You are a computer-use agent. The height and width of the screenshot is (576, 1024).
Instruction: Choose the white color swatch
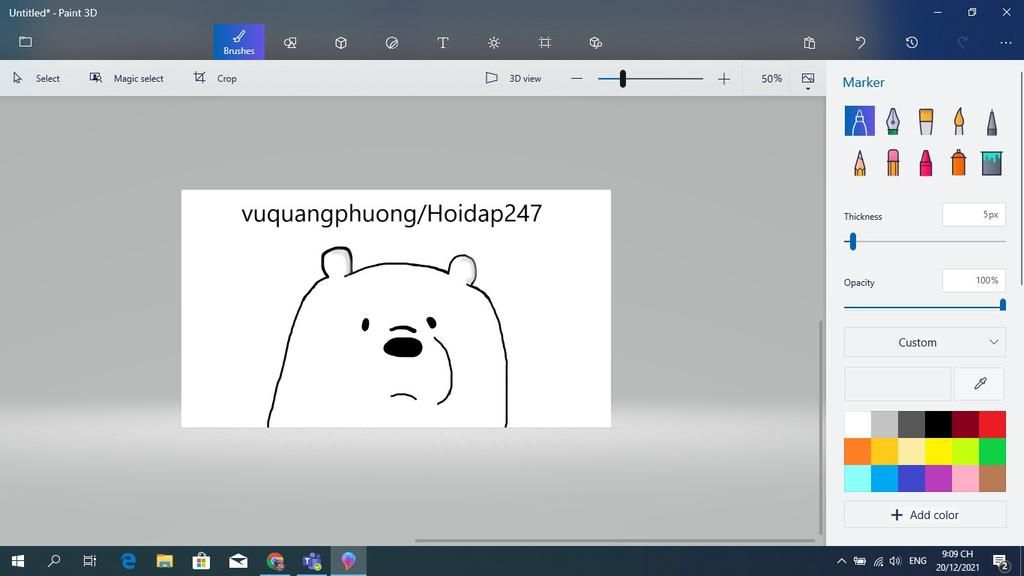(857, 424)
